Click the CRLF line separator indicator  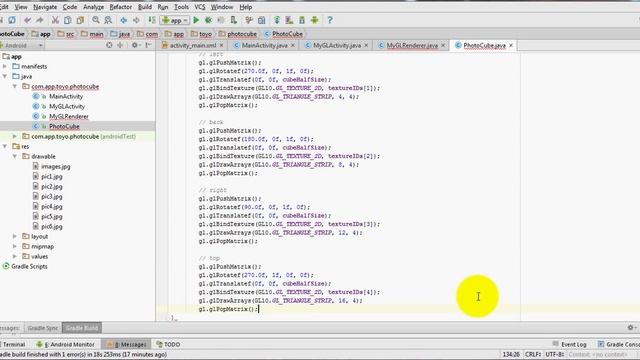click(x=533, y=355)
